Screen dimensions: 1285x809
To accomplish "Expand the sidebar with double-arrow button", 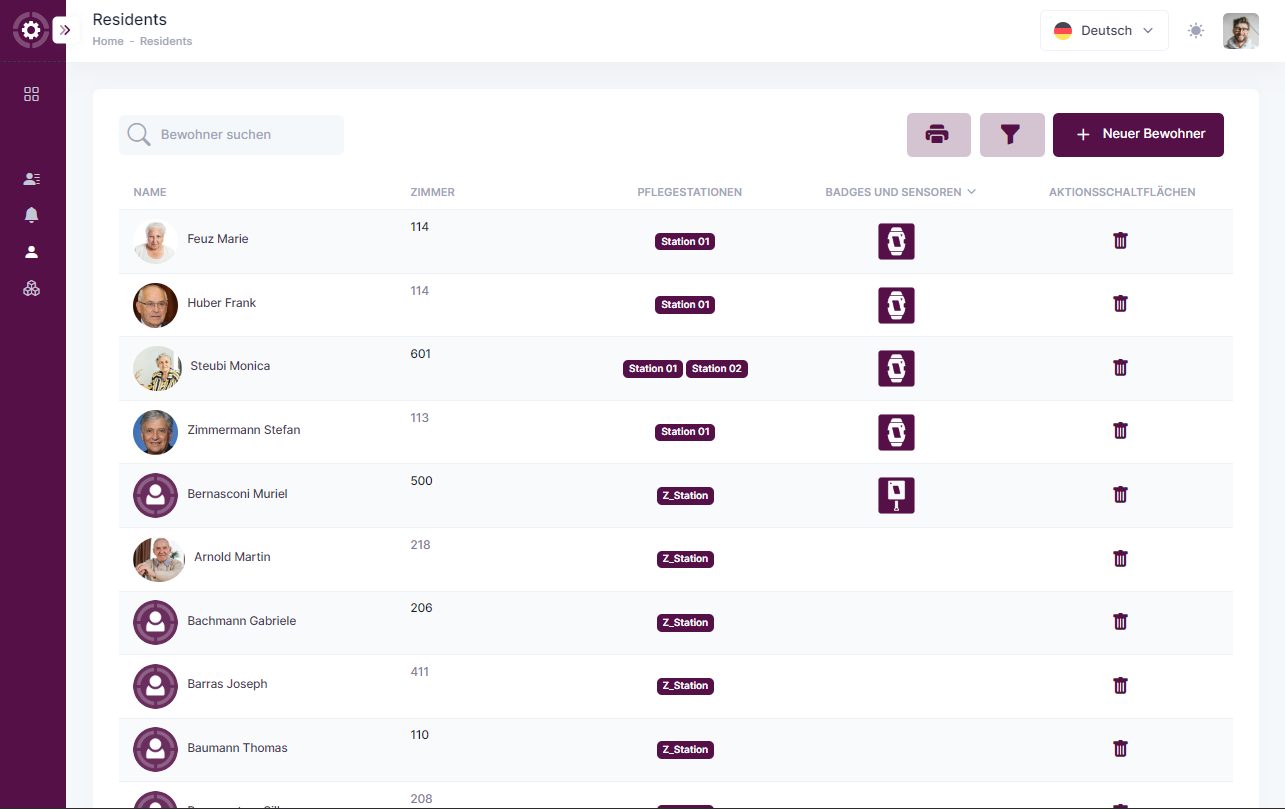I will (x=65, y=30).
